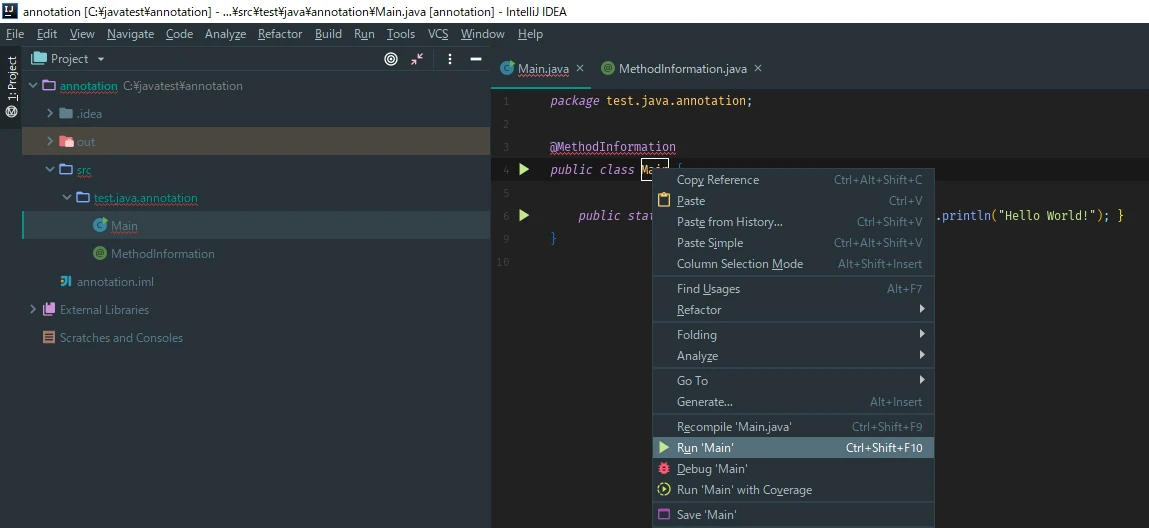The height and width of the screenshot is (528, 1149).
Task: Click the MethodInformation annotation icon in tree
Action: 100,253
